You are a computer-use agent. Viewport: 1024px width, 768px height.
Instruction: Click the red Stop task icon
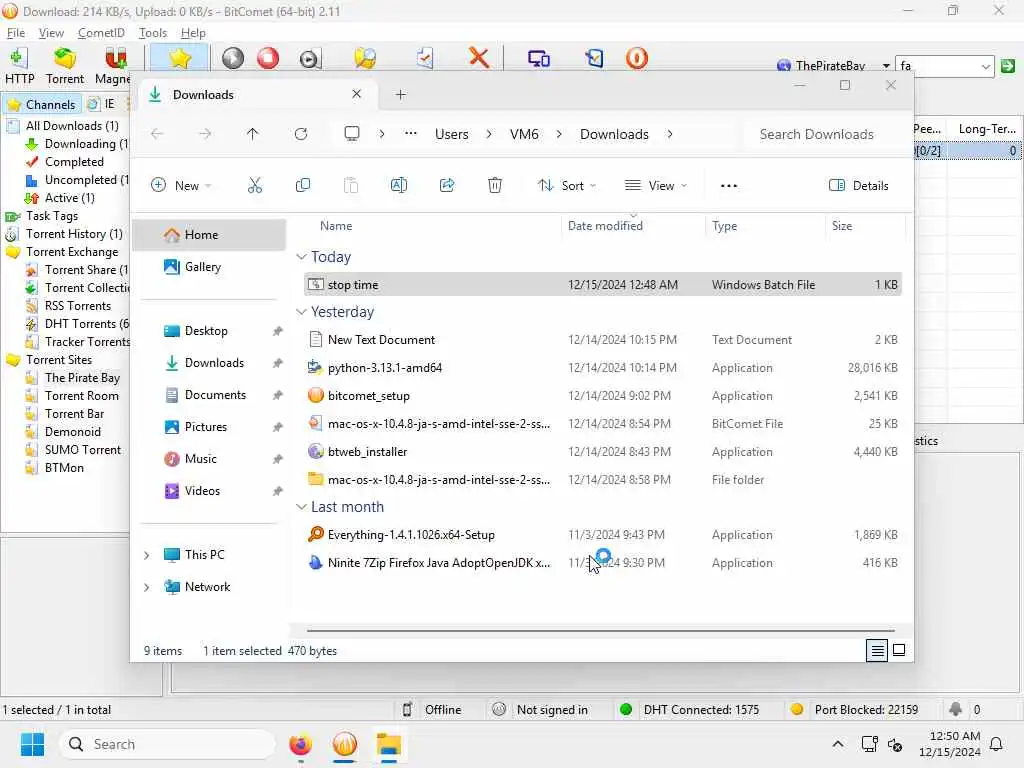(x=268, y=58)
